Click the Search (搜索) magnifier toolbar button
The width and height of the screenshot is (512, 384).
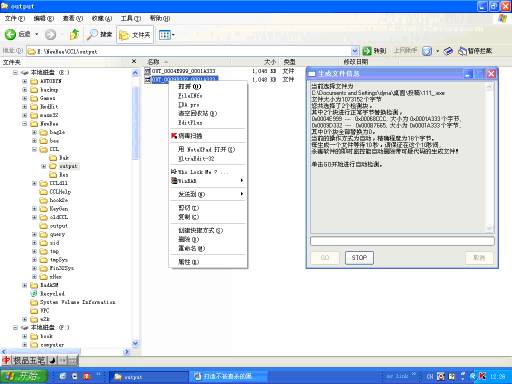[x=99, y=34]
